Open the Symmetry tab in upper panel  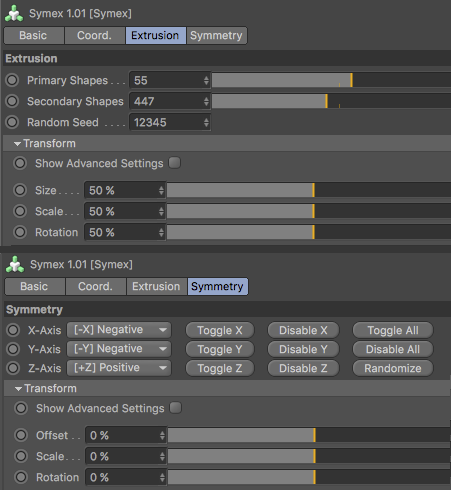(217, 35)
